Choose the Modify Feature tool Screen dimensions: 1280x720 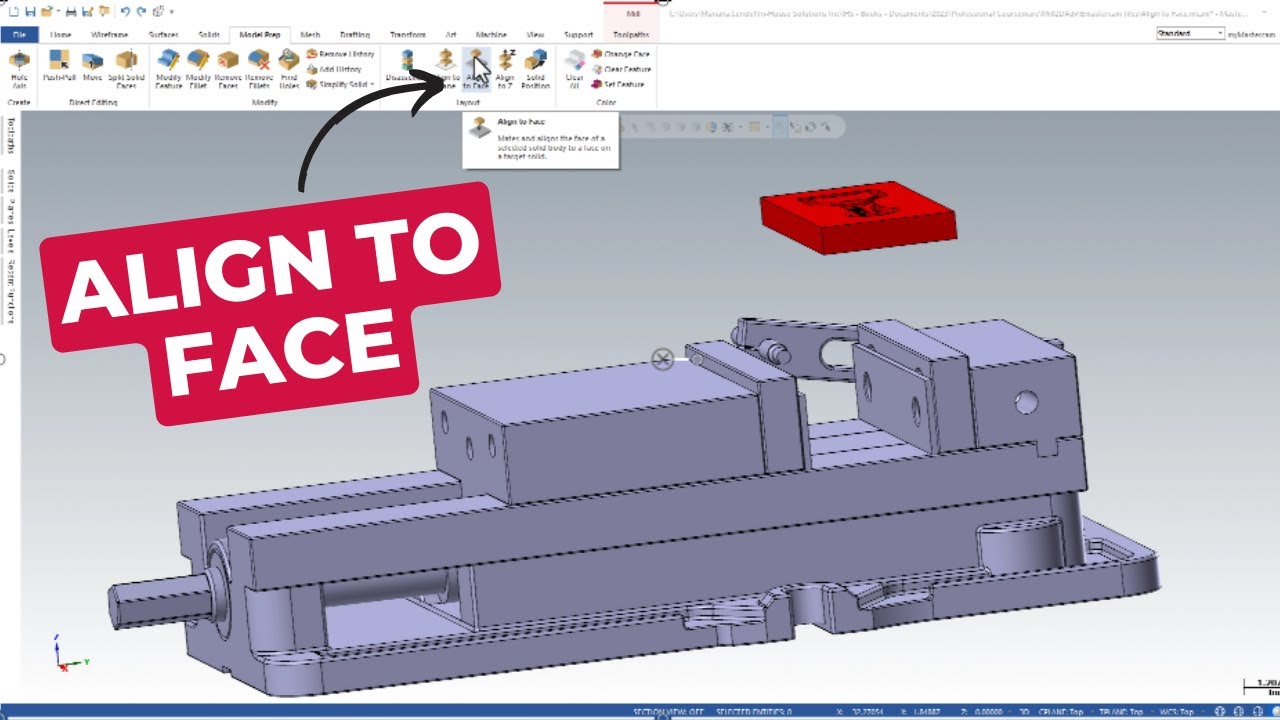(x=169, y=69)
